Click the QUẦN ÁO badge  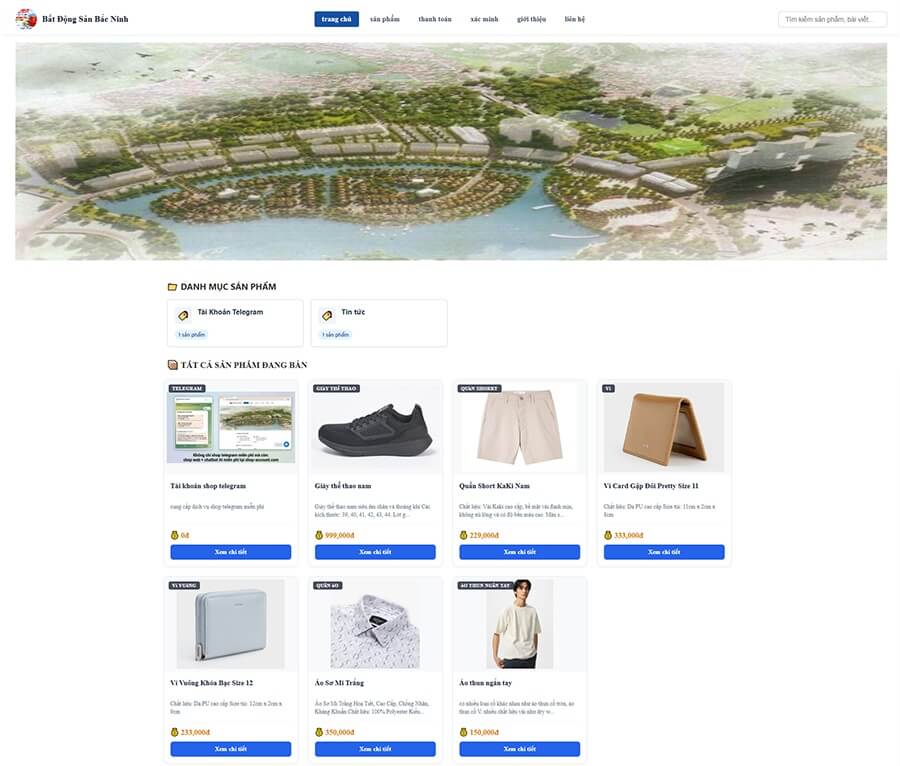point(328,585)
